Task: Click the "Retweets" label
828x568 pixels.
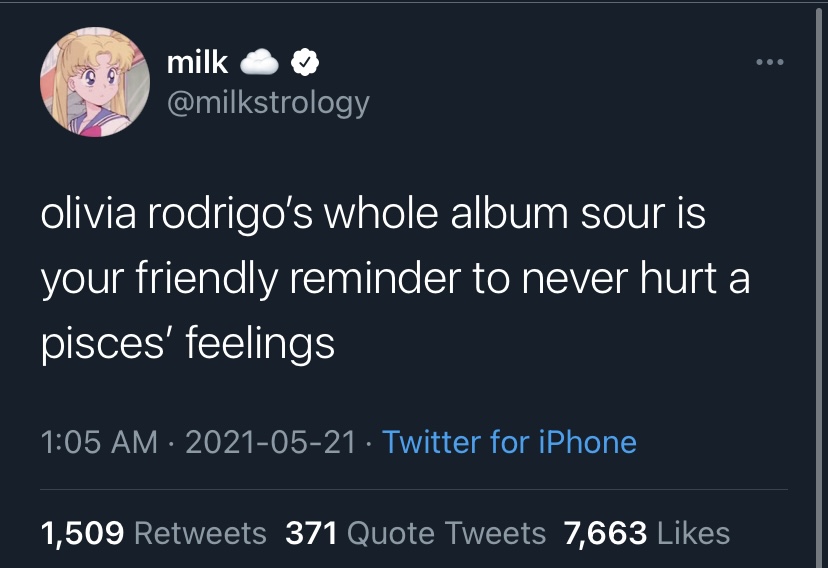Action: (x=200, y=533)
